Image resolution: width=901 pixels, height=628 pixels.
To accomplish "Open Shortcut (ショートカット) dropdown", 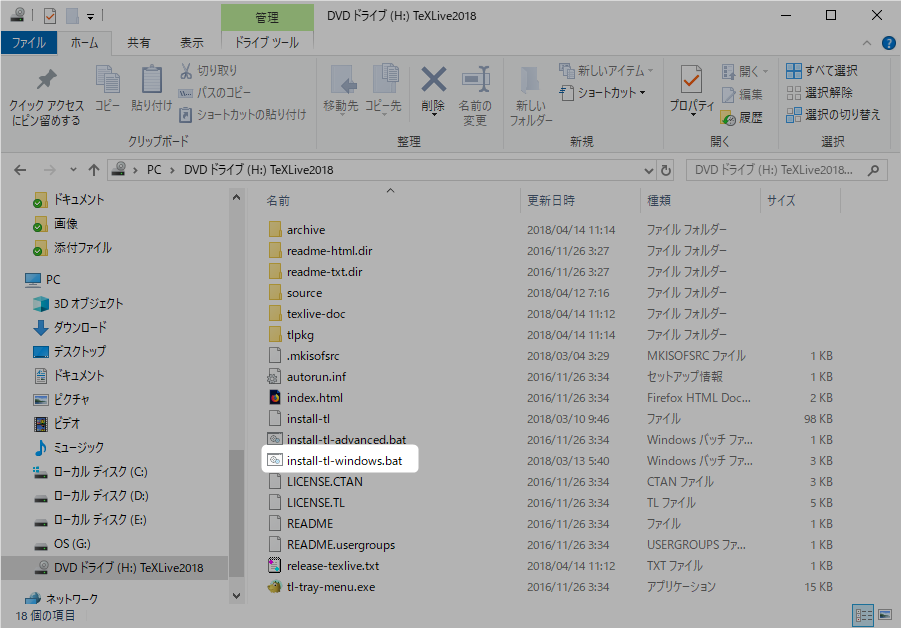I will pyautogui.click(x=602, y=93).
